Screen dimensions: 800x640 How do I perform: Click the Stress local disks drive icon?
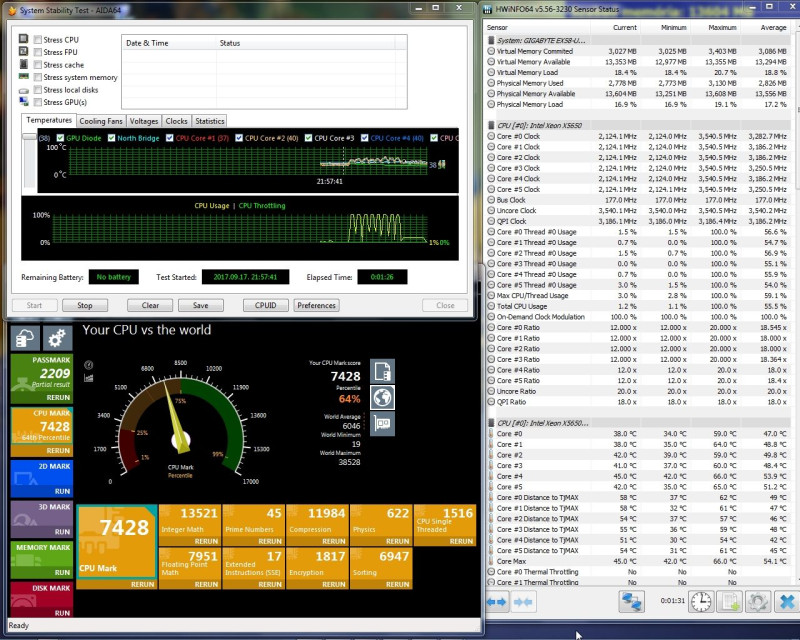click(x=23, y=90)
